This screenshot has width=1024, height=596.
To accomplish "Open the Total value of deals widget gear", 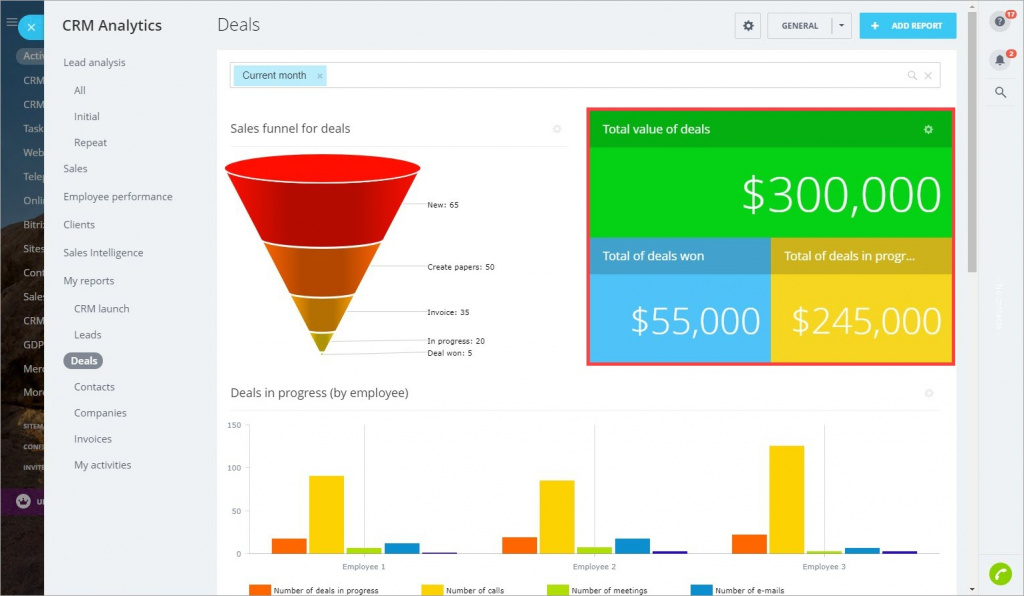I will (x=926, y=129).
